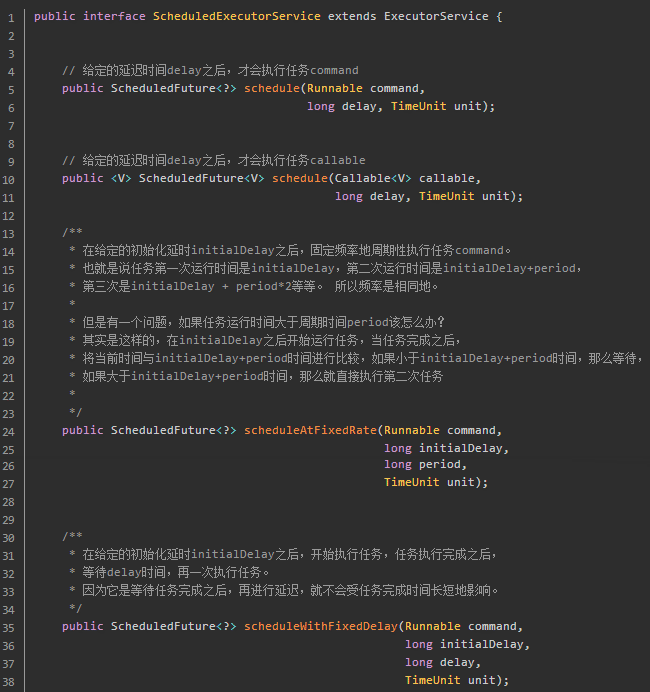Click 'TimeUnit' on line 6
Viewport: 650px width, 692px height.
tap(419, 106)
